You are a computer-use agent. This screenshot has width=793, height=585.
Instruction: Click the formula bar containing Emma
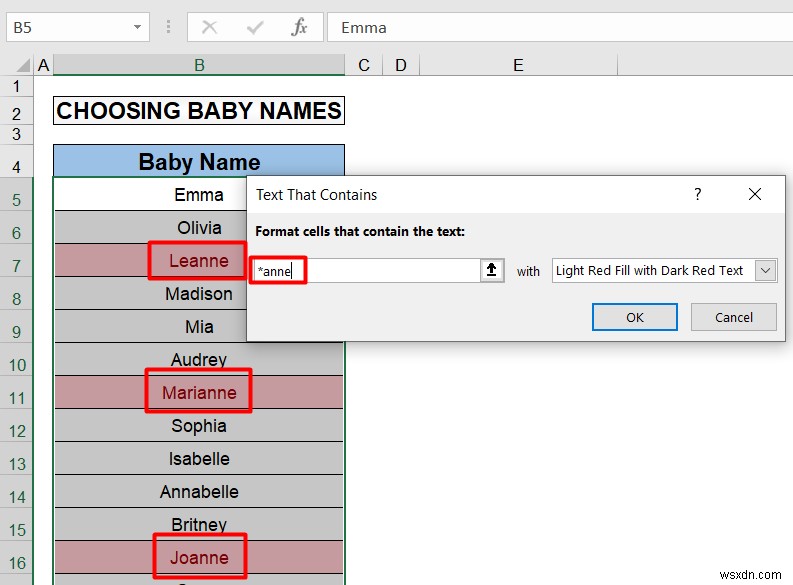[x=560, y=27]
